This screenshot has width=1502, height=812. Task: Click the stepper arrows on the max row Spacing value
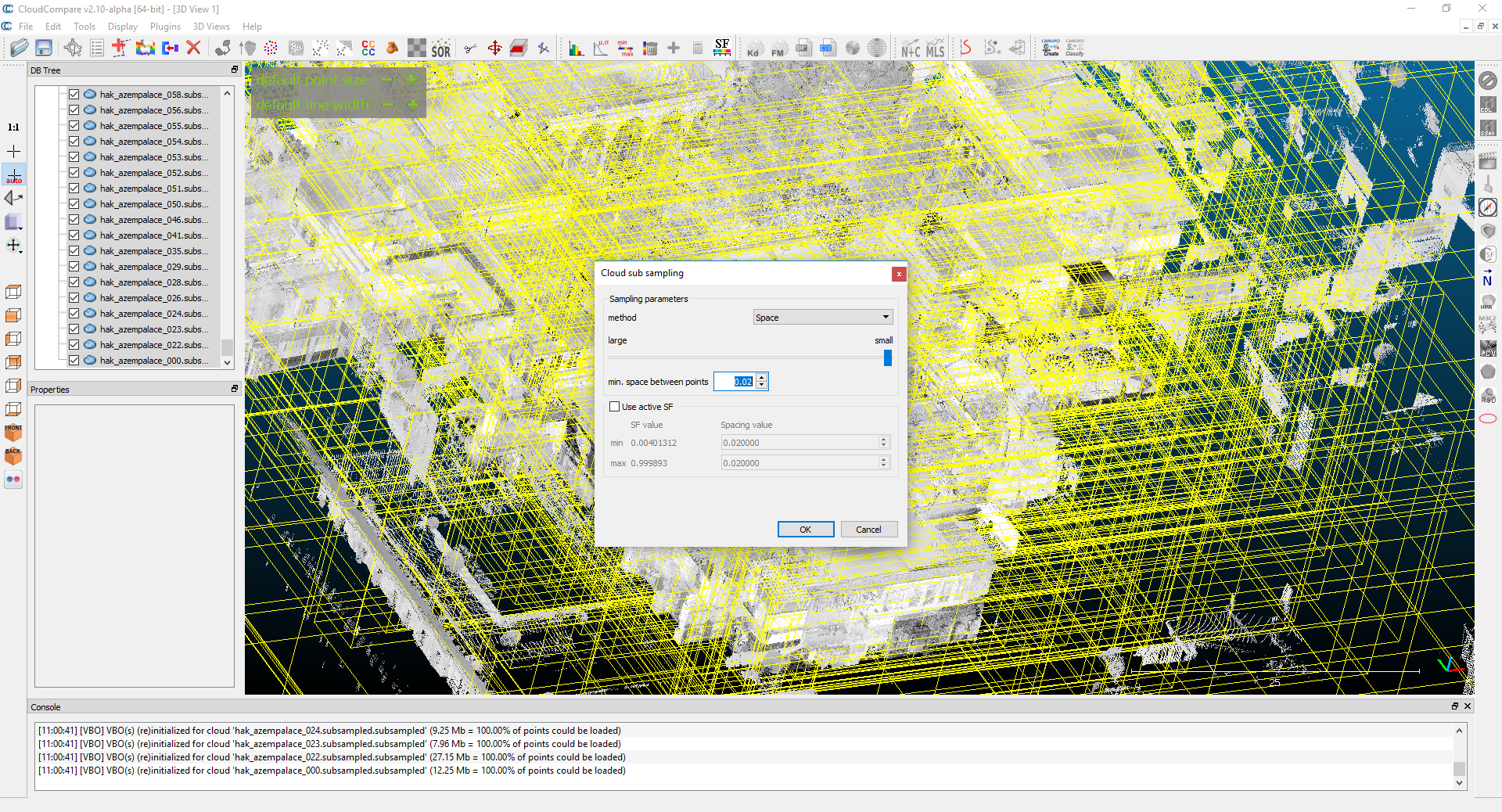point(884,463)
